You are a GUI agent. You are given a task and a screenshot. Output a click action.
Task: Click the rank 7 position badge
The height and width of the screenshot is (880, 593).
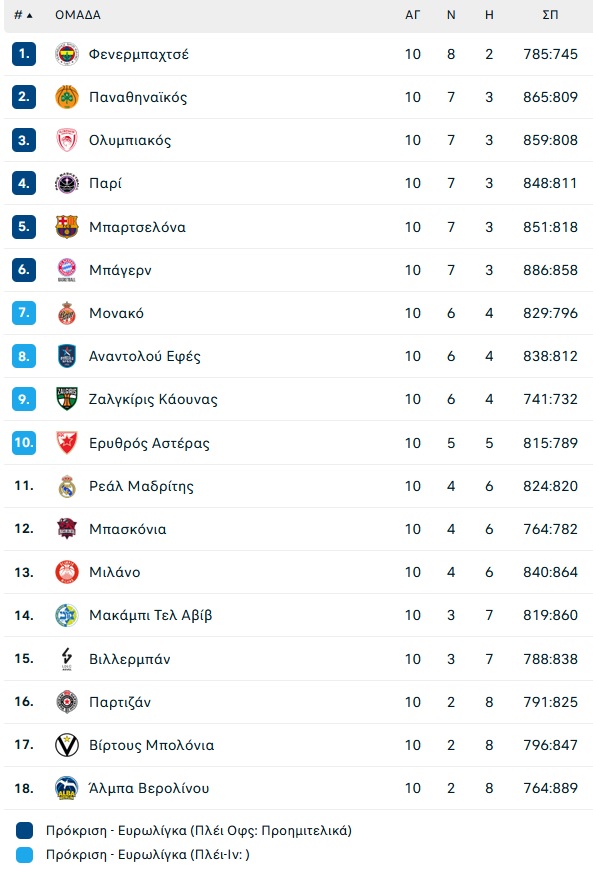coord(24,313)
